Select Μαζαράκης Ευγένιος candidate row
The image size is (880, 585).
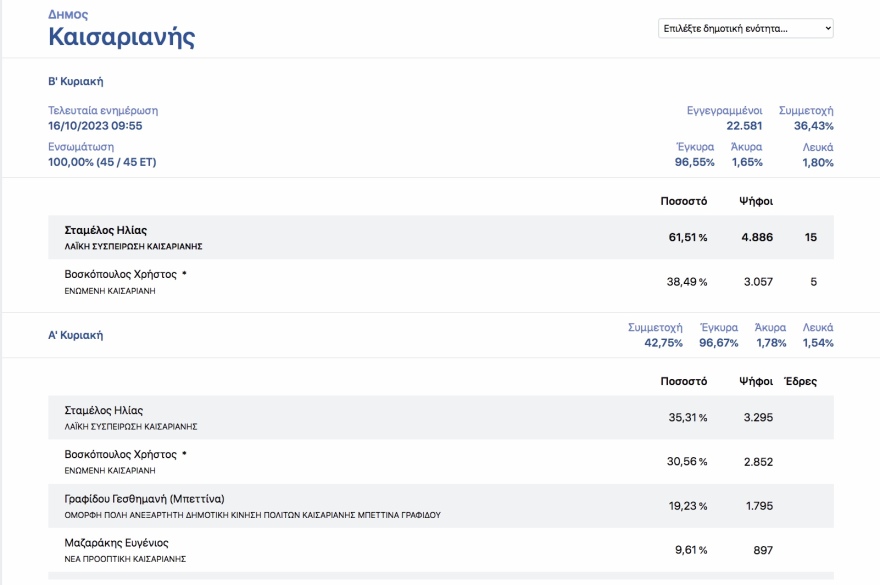coord(440,550)
